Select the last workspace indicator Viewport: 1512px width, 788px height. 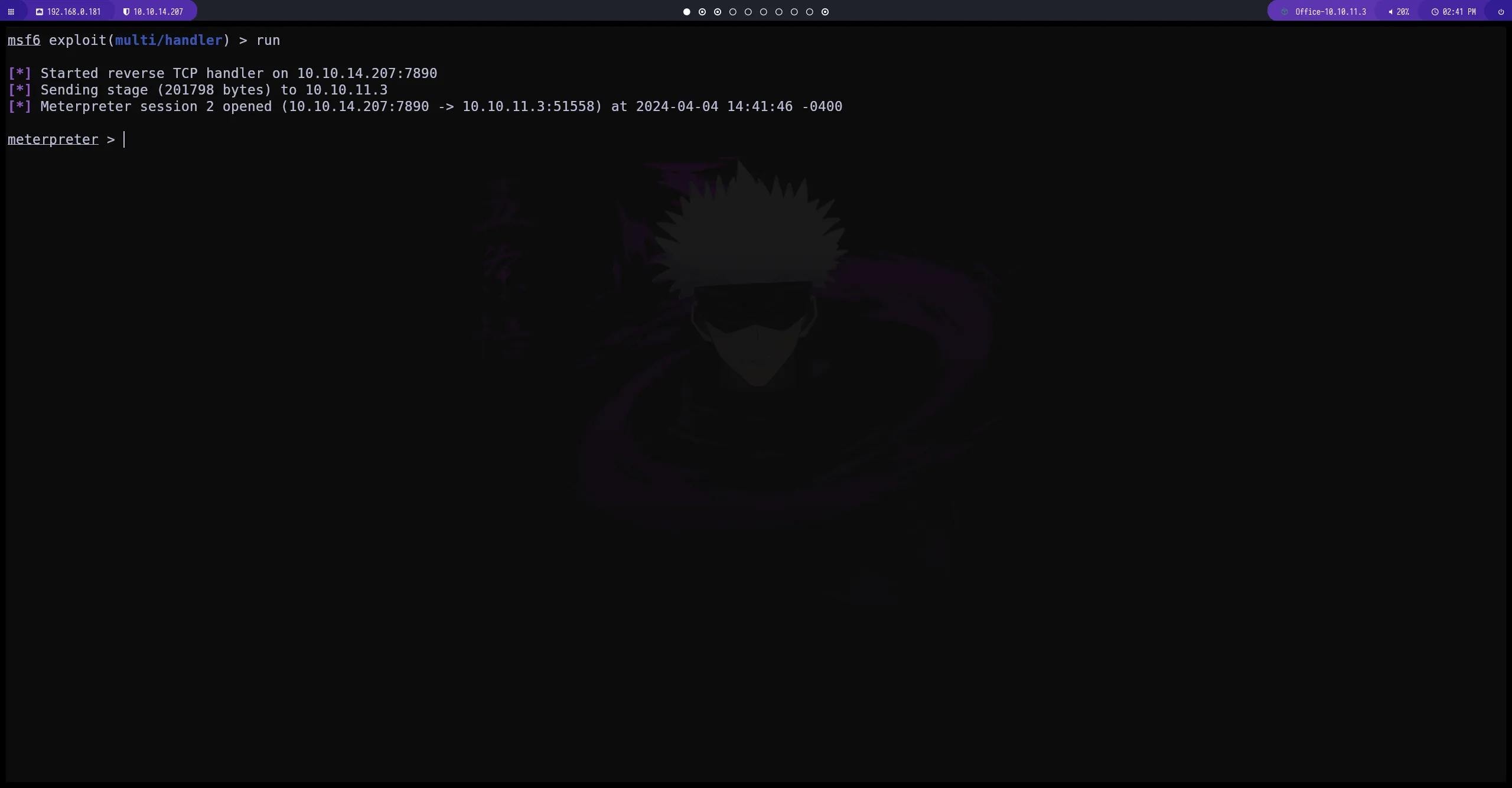825,12
